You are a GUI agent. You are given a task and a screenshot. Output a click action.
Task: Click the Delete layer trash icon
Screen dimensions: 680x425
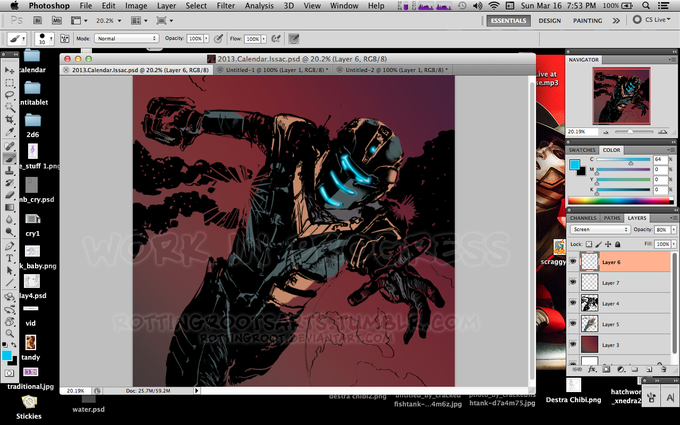coord(664,369)
